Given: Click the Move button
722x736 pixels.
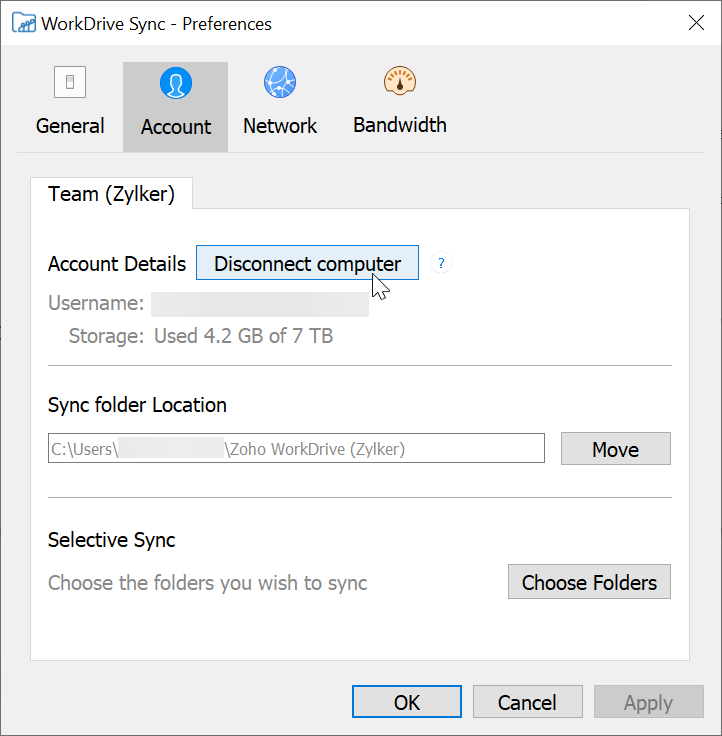Looking at the screenshot, I should [615, 449].
